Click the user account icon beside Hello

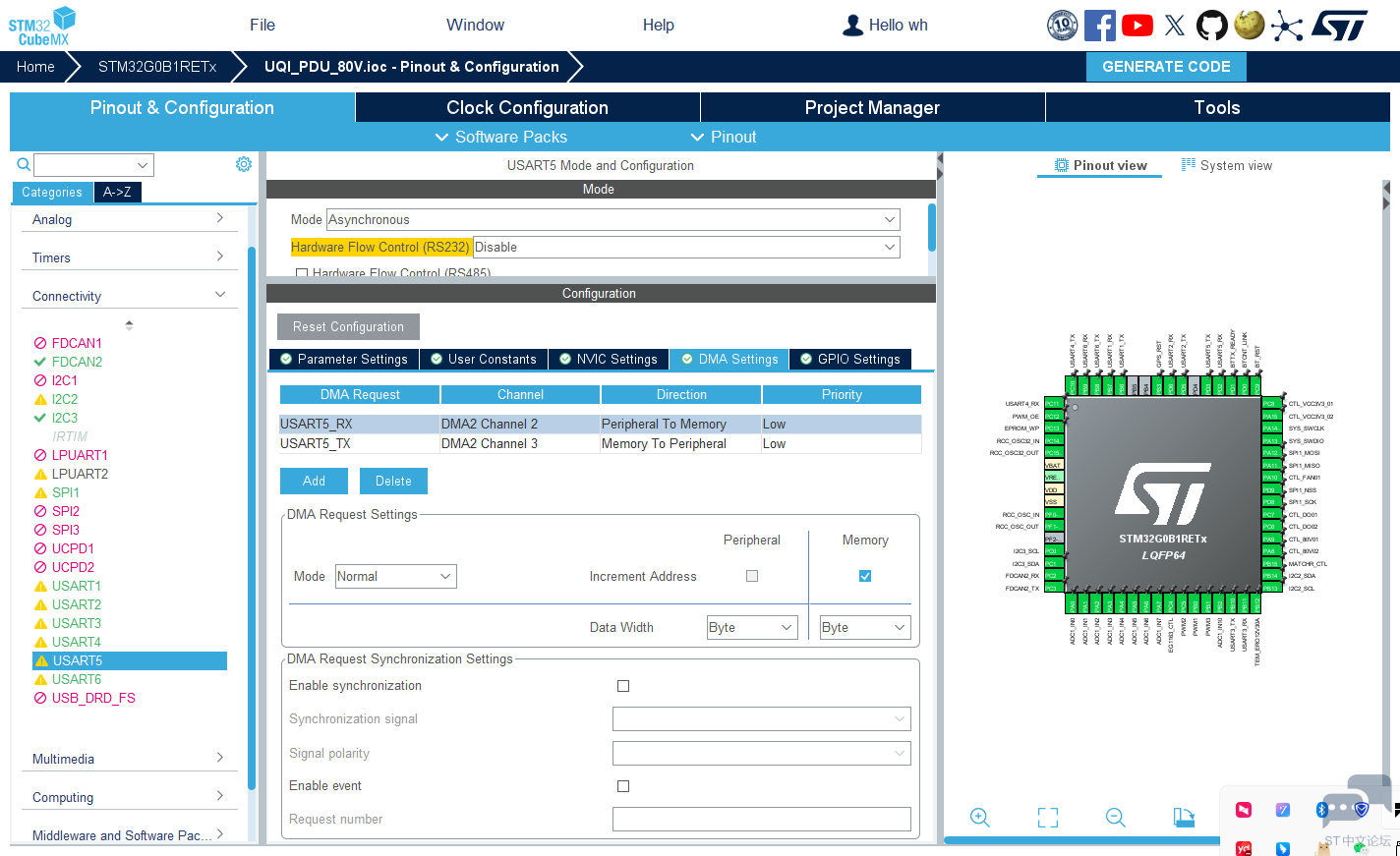(852, 26)
